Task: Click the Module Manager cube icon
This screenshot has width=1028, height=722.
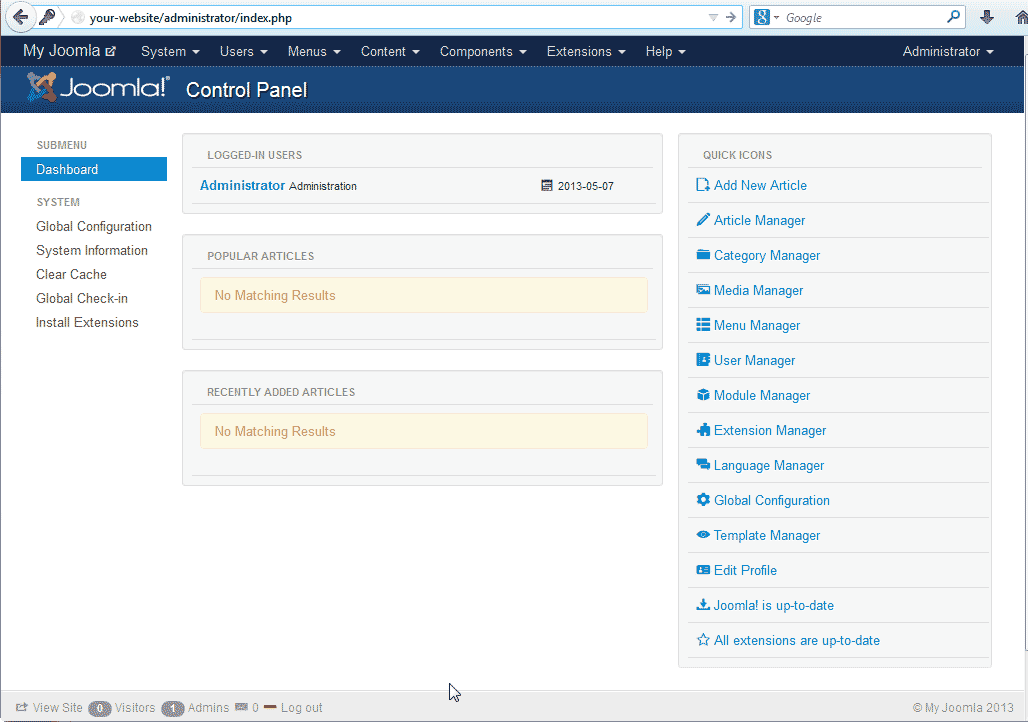Action: coord(703,395)
